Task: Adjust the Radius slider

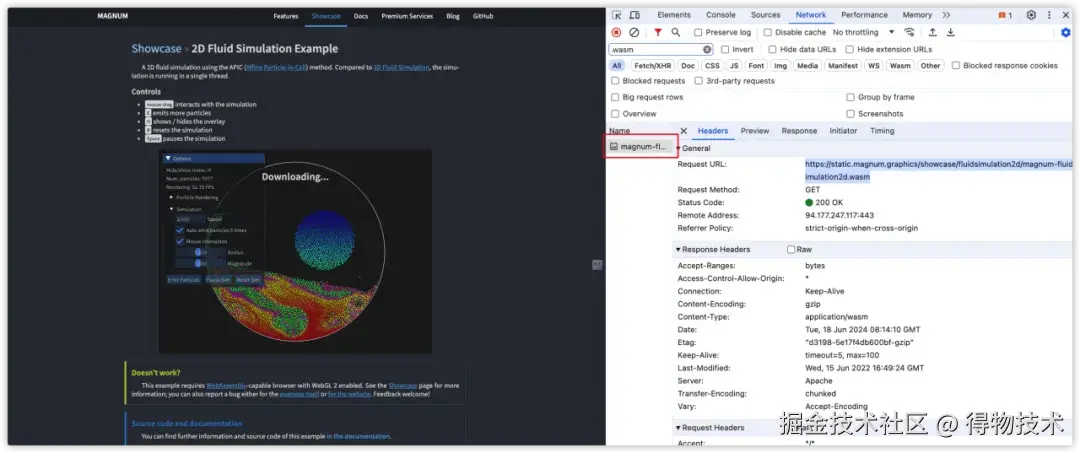Action: point(200,253)
